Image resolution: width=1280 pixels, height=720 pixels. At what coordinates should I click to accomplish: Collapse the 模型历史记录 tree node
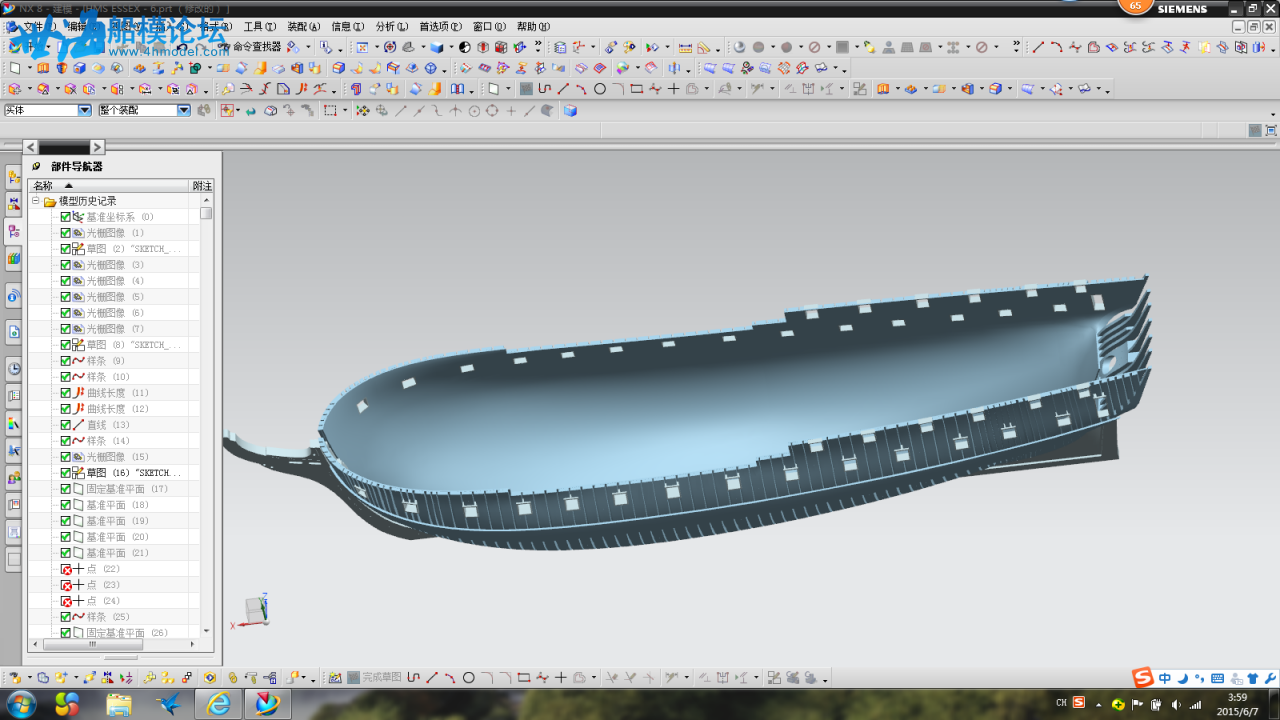[x=35, y=201]
